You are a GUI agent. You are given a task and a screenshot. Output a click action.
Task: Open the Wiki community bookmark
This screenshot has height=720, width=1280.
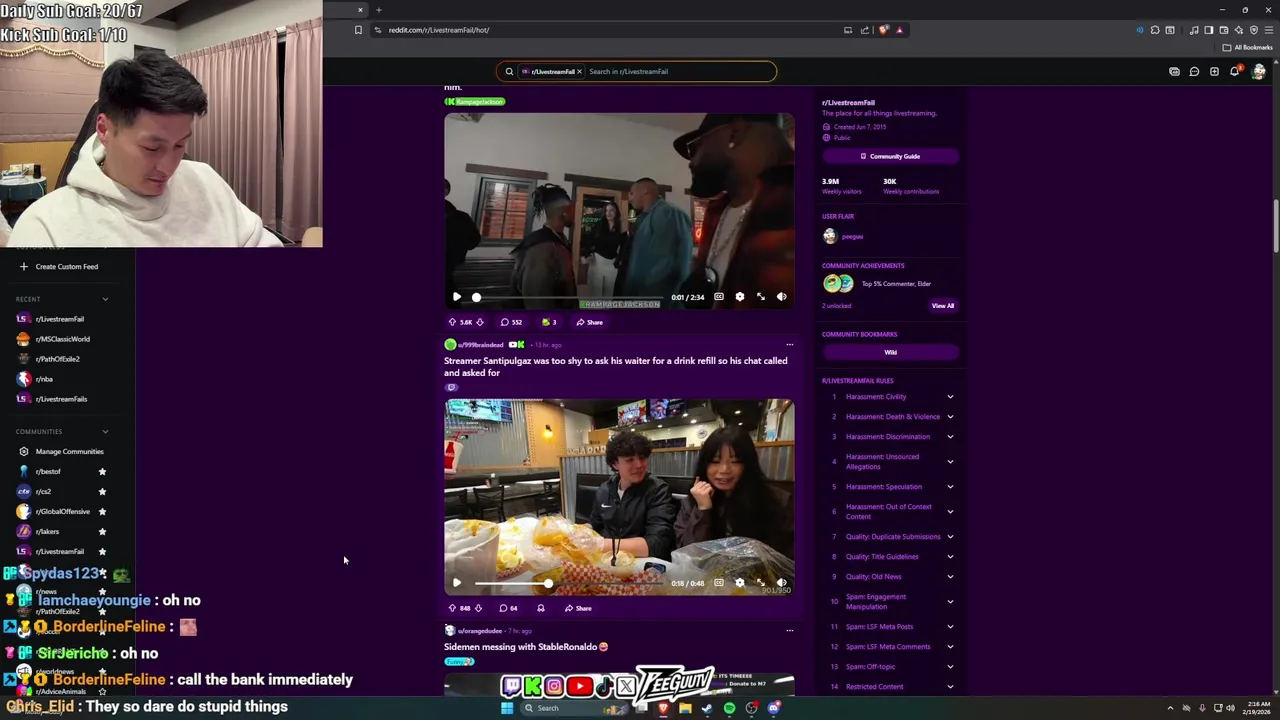tap(890, 352)
